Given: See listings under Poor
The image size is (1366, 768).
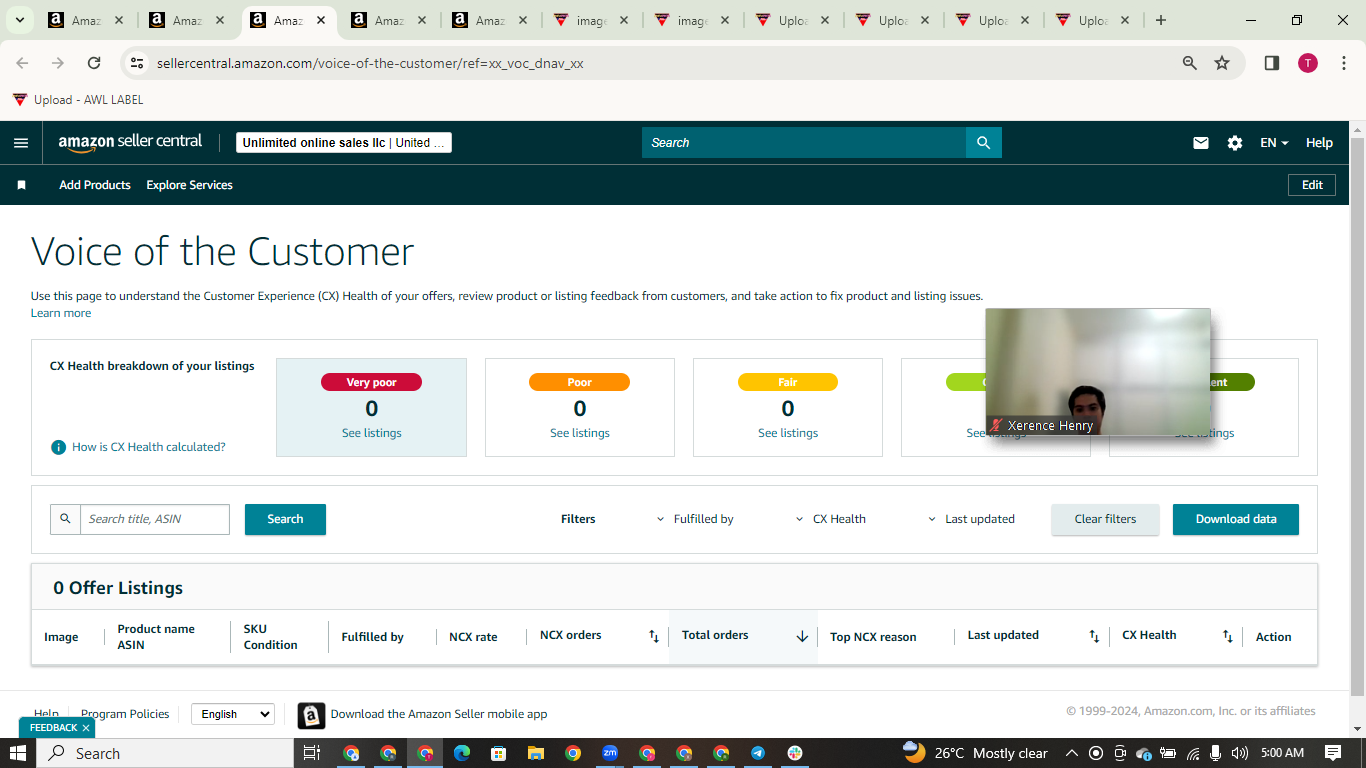Looking at the screenshot, I should pyautogui.click(x=580, y=433).
